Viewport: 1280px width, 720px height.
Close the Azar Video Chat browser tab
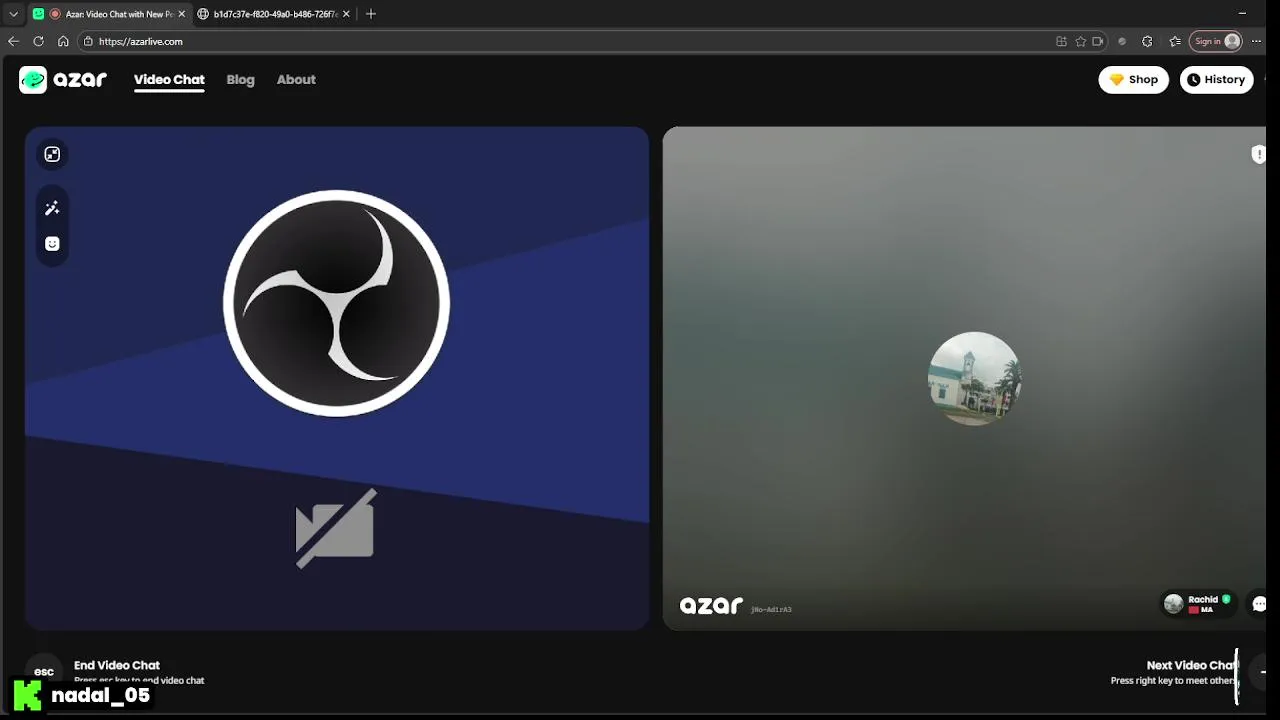pyautogui.click(x=181, y=14)
